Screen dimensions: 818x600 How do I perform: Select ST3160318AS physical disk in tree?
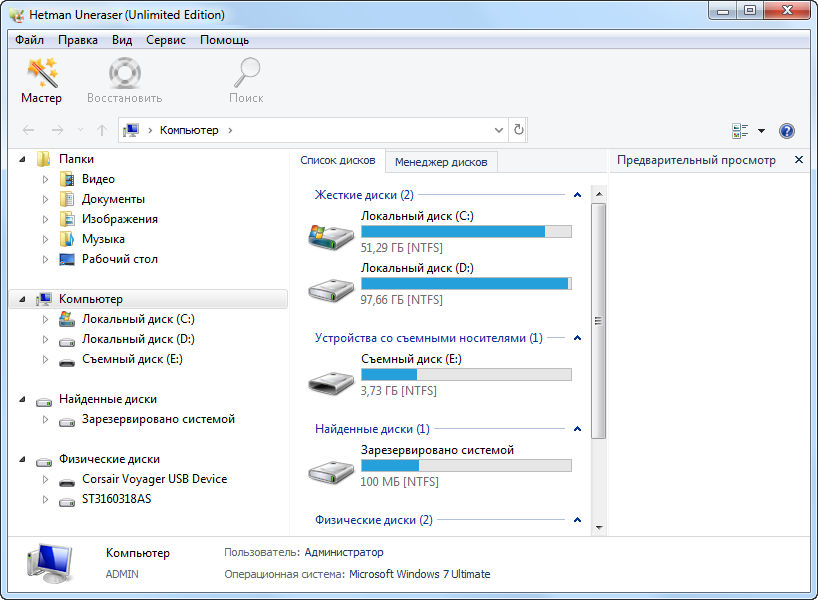click(x=116, y=499)
